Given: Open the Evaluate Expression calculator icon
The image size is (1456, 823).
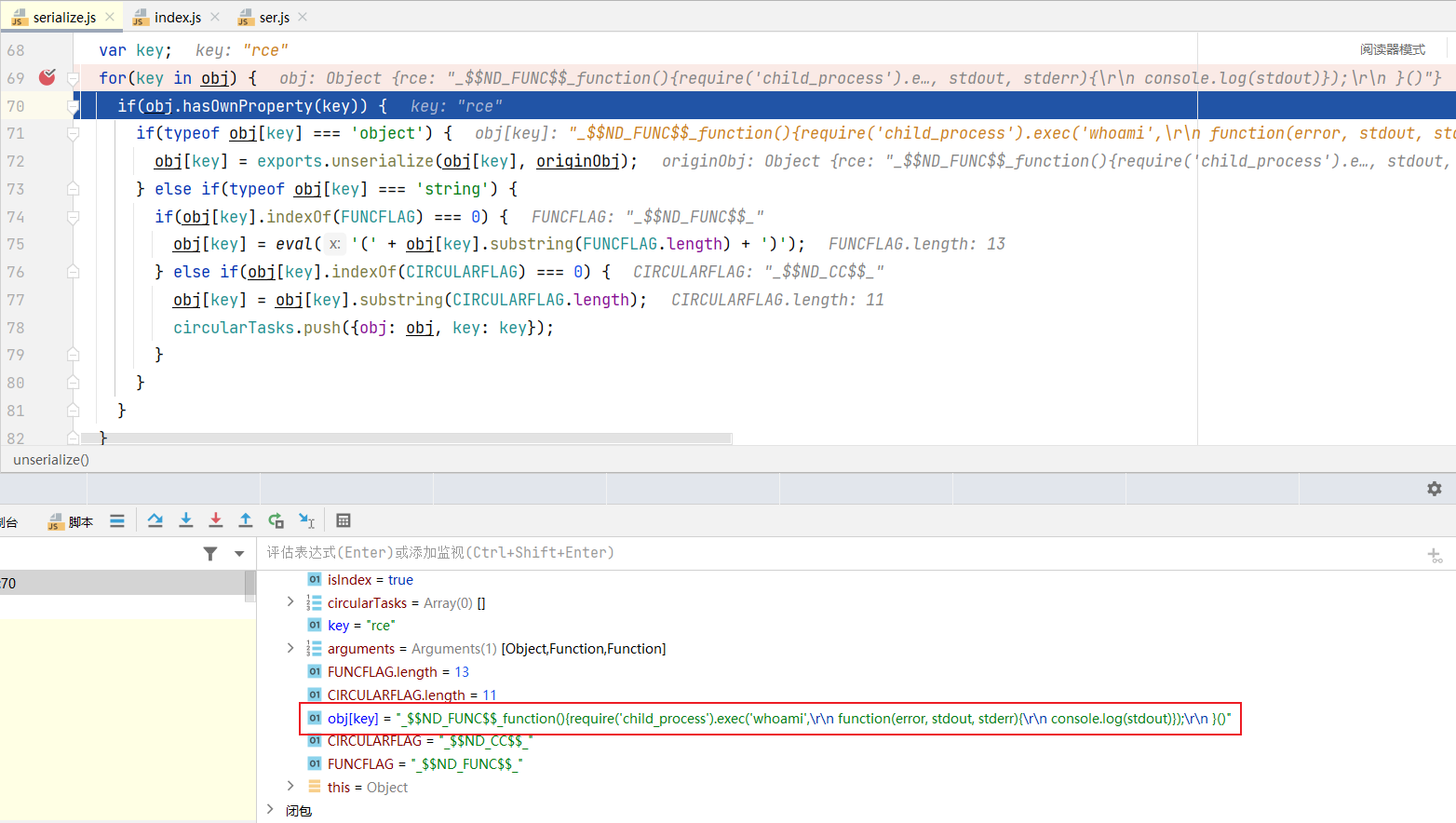Looking at the screenshot, I should click(344, 521).
